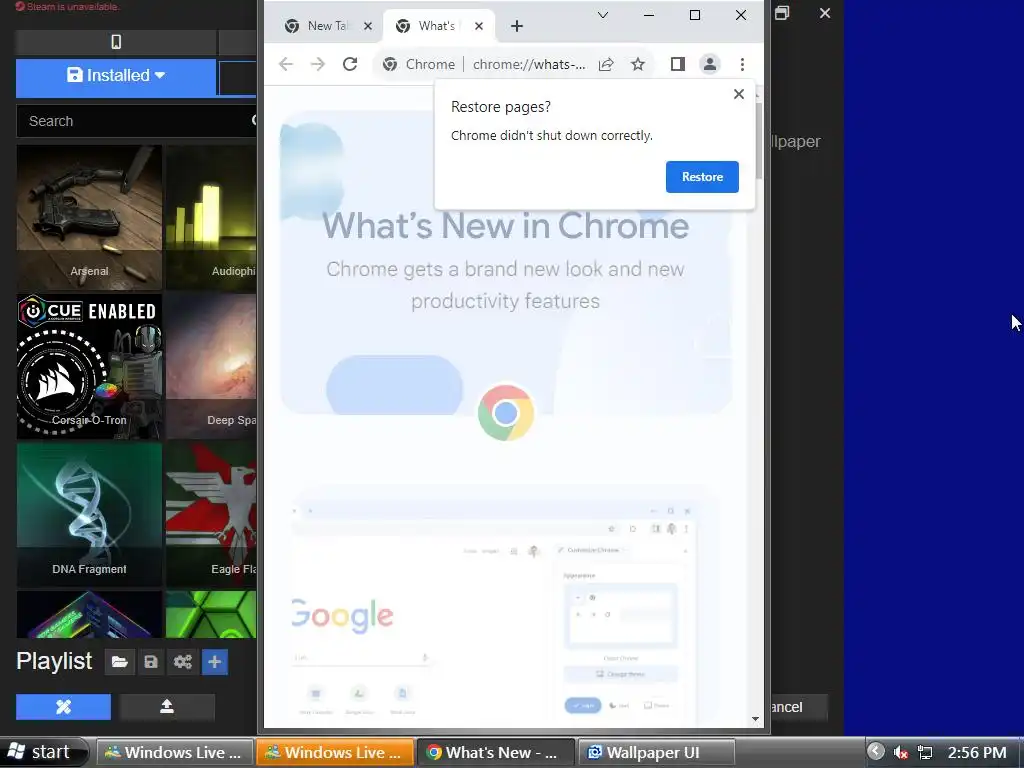Select the Arsenal wallpaper
The width and height of the screenshot is (1024, 768).
(89, 217)
